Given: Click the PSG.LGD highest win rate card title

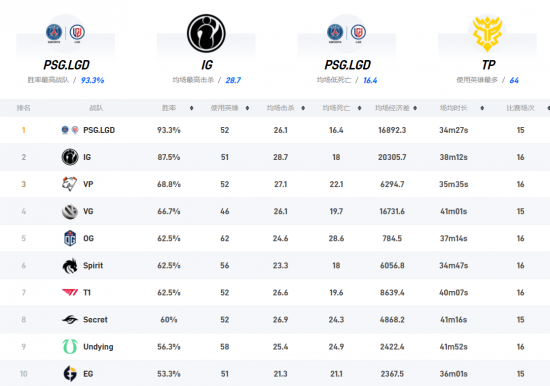Looking at the screenshot, I should 66,65.
